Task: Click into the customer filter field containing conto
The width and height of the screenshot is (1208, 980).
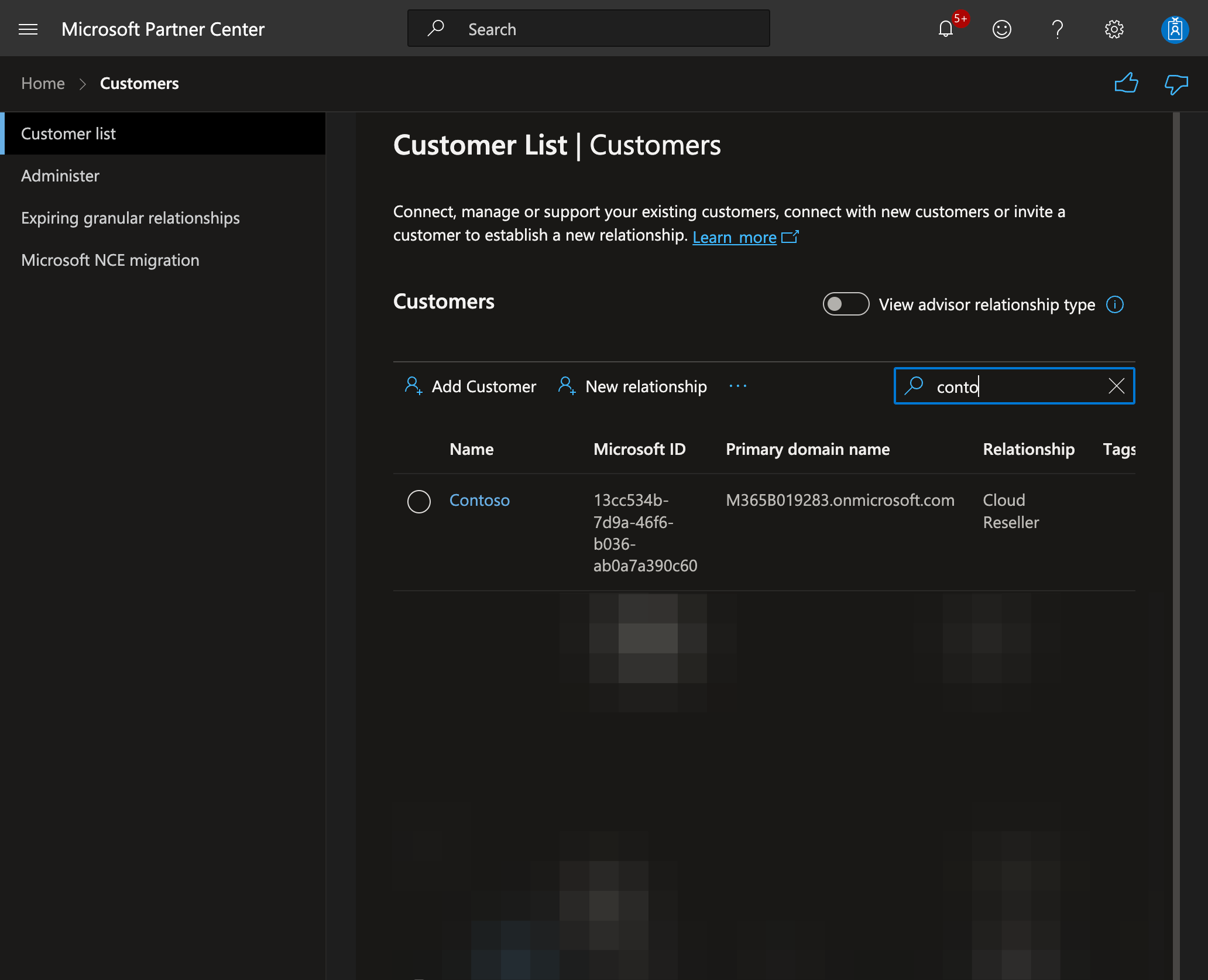Action: (x=1014, y=386)
